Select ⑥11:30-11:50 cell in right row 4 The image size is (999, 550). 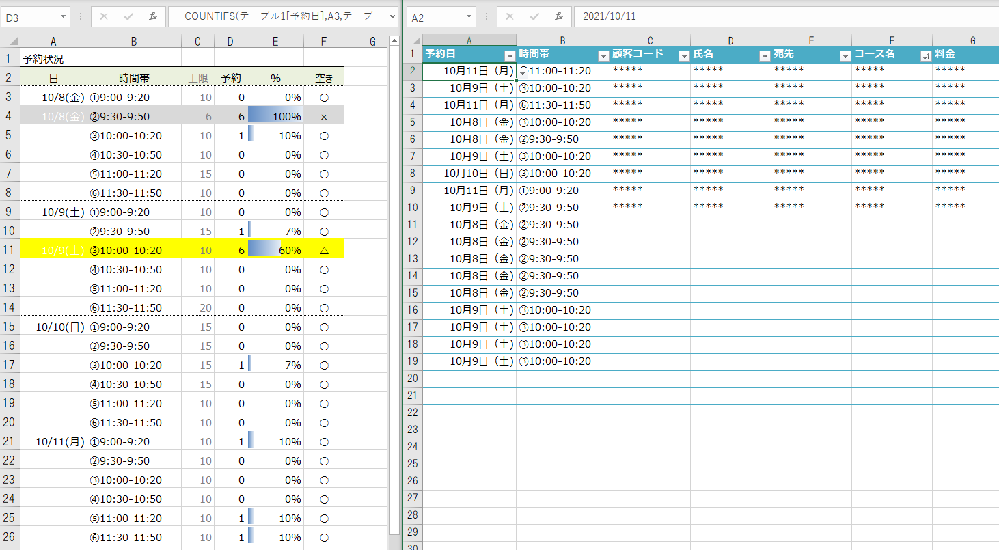tap(563, 105)
